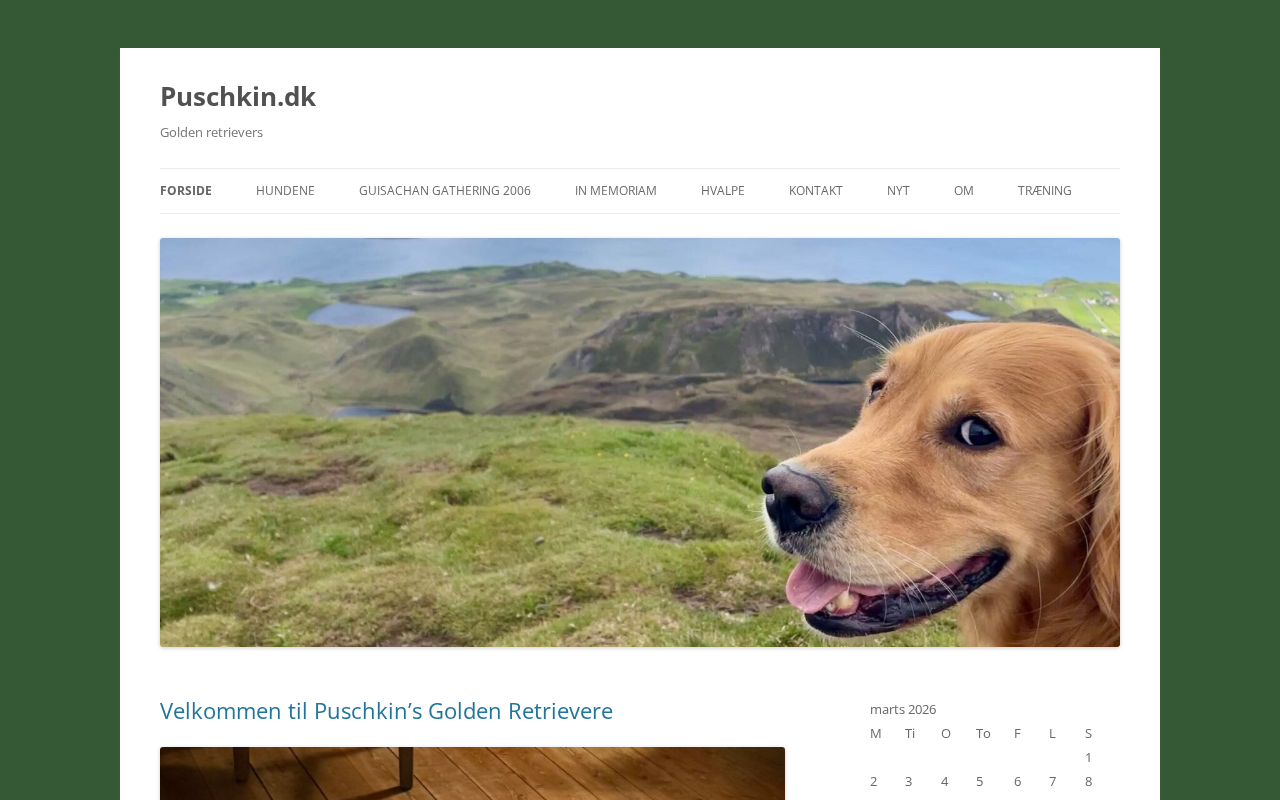1280x800 pixels.
Task: Click the golden retriever header banner image
Action: click(640, 442)
